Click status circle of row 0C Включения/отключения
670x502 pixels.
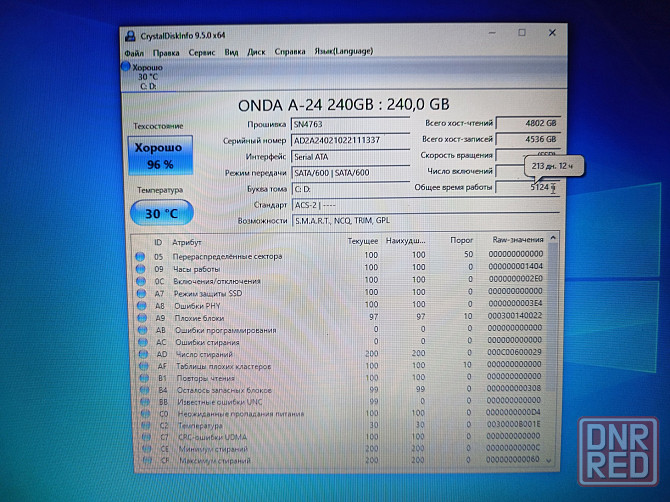pos(141,282)
